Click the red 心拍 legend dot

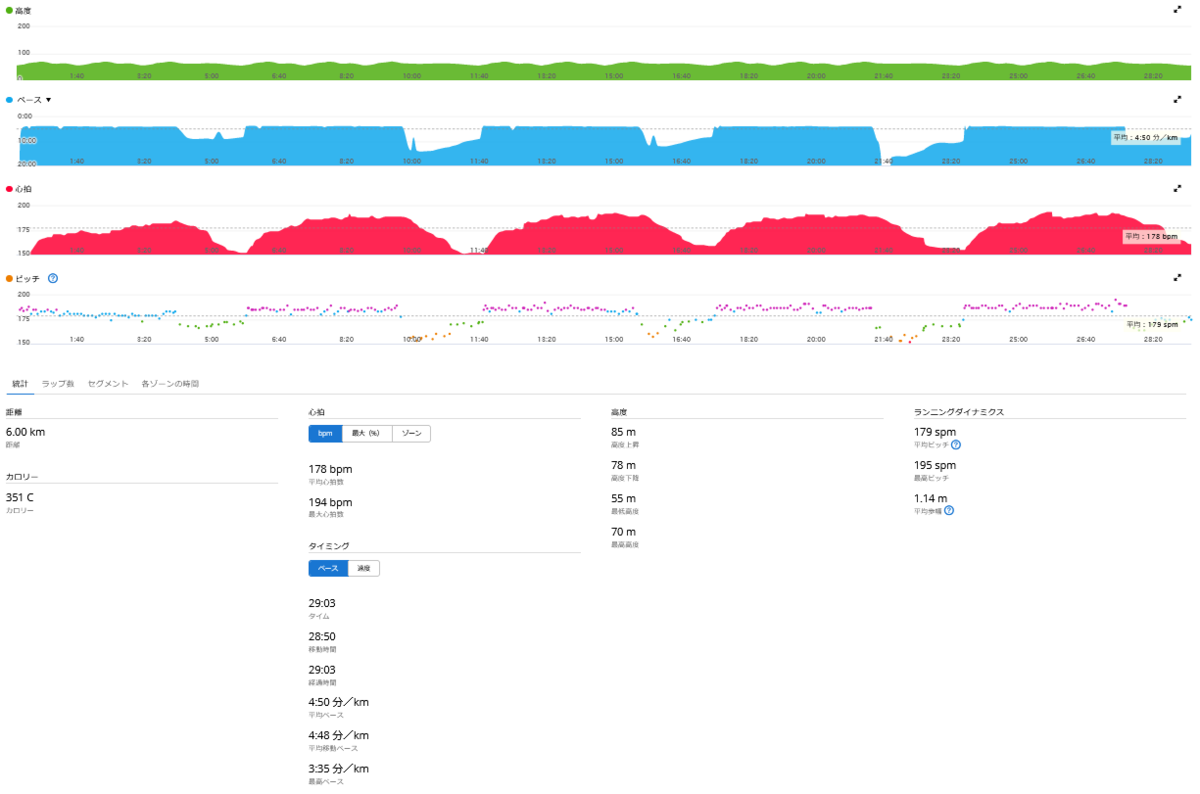pyautogui.click(x=9, y=189)
